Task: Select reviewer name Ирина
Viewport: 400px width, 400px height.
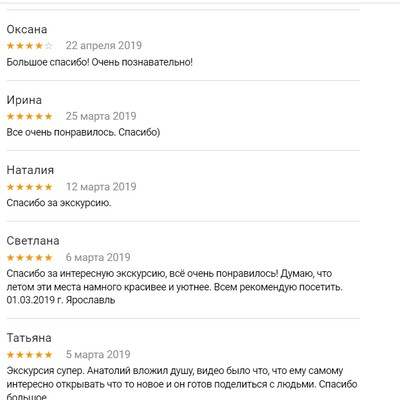Action: (24, 100)
